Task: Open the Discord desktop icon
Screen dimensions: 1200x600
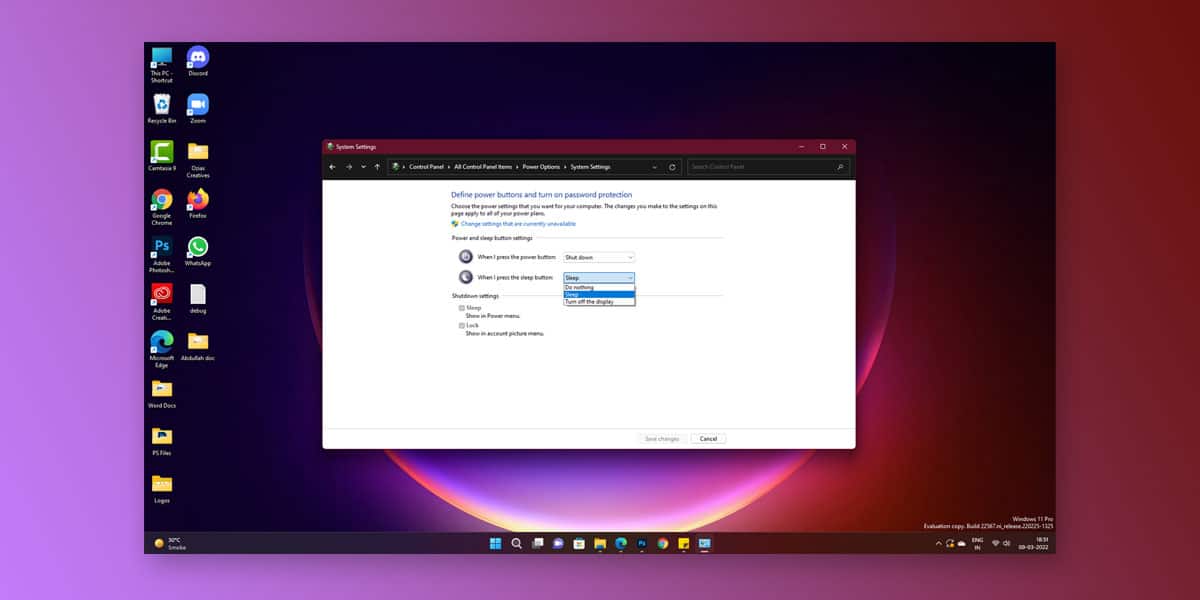Action: click(x=198, y=61)
